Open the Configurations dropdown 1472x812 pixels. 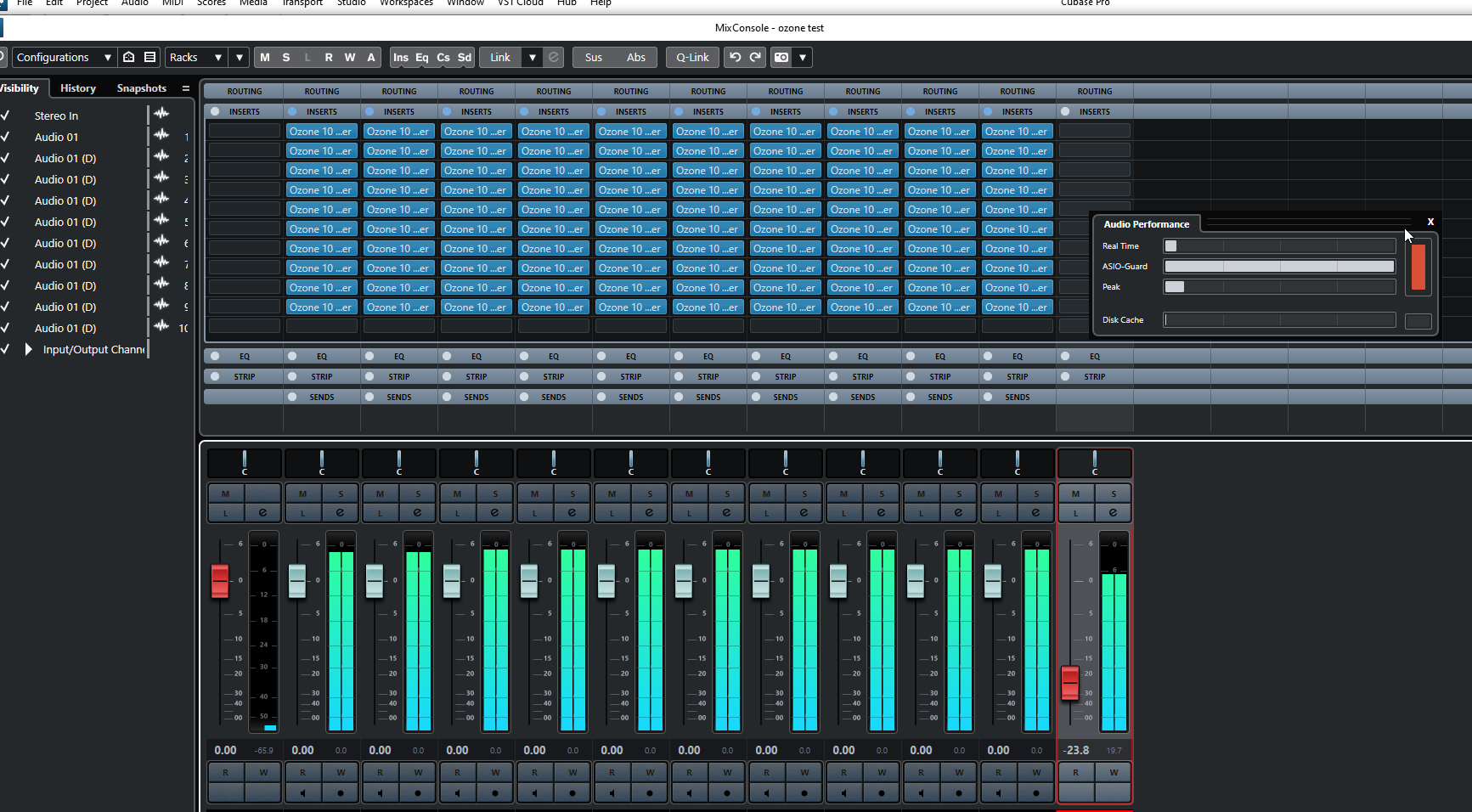click(x=64, y=57)
